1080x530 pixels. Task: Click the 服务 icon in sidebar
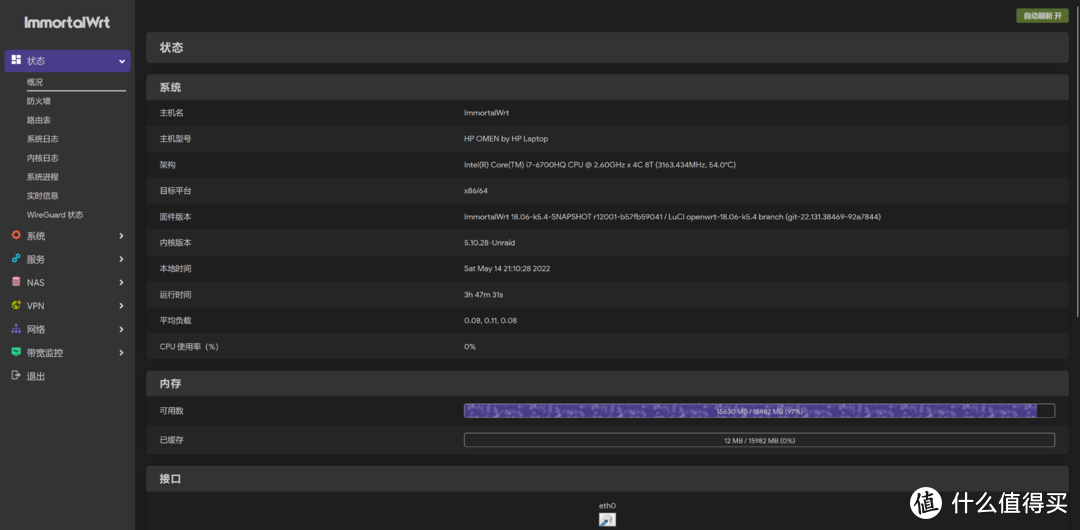tap(16, 258)
